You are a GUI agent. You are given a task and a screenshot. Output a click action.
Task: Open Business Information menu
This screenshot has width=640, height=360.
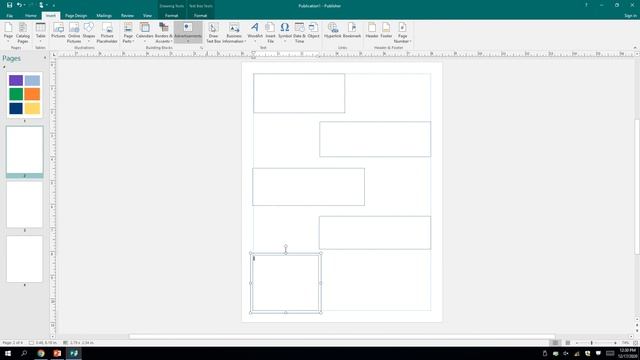tap(234, 33)
